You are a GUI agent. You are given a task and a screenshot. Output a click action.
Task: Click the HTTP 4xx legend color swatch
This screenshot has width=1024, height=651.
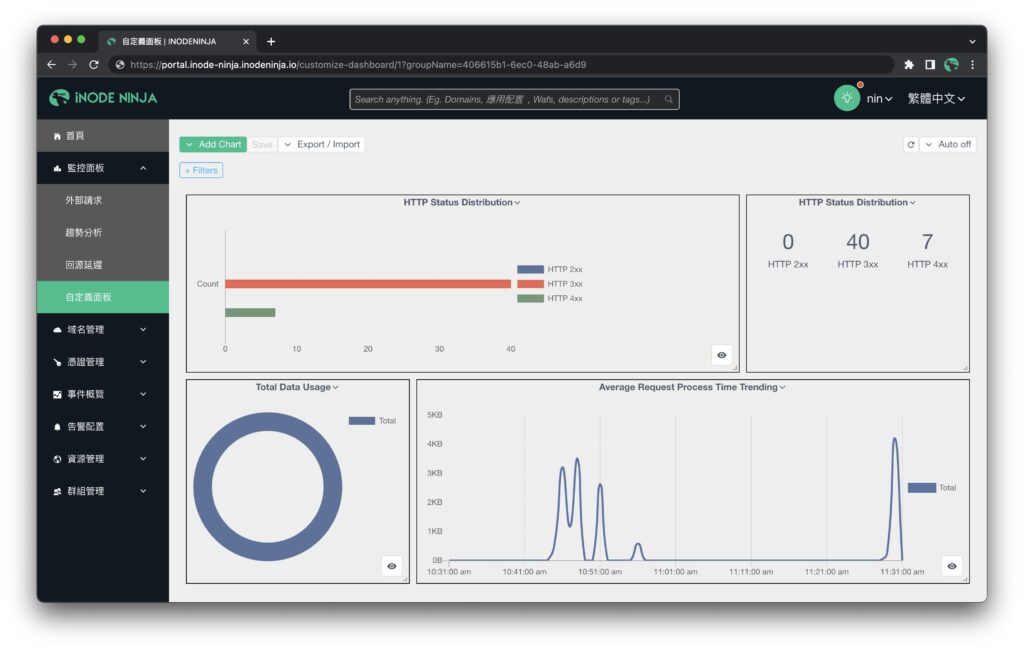point(530,298)
